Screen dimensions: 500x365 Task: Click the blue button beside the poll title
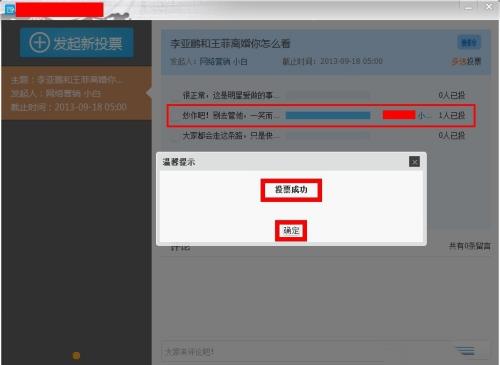pos(469,43)
